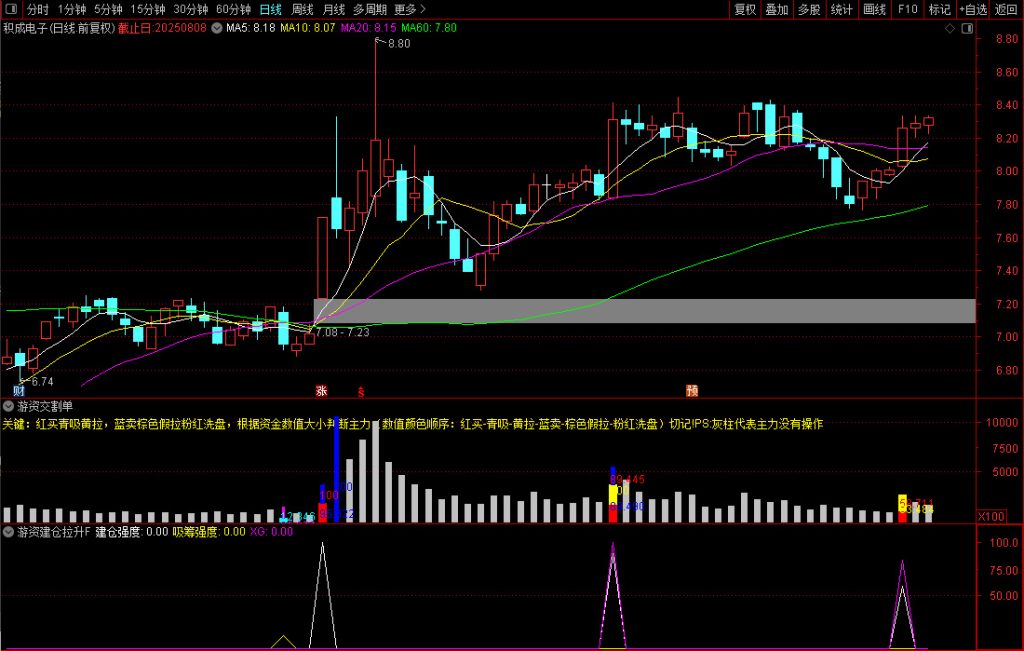Click the orange 预 forecast marker
The width and height of the screenshot is (1024, 651).
691,390
